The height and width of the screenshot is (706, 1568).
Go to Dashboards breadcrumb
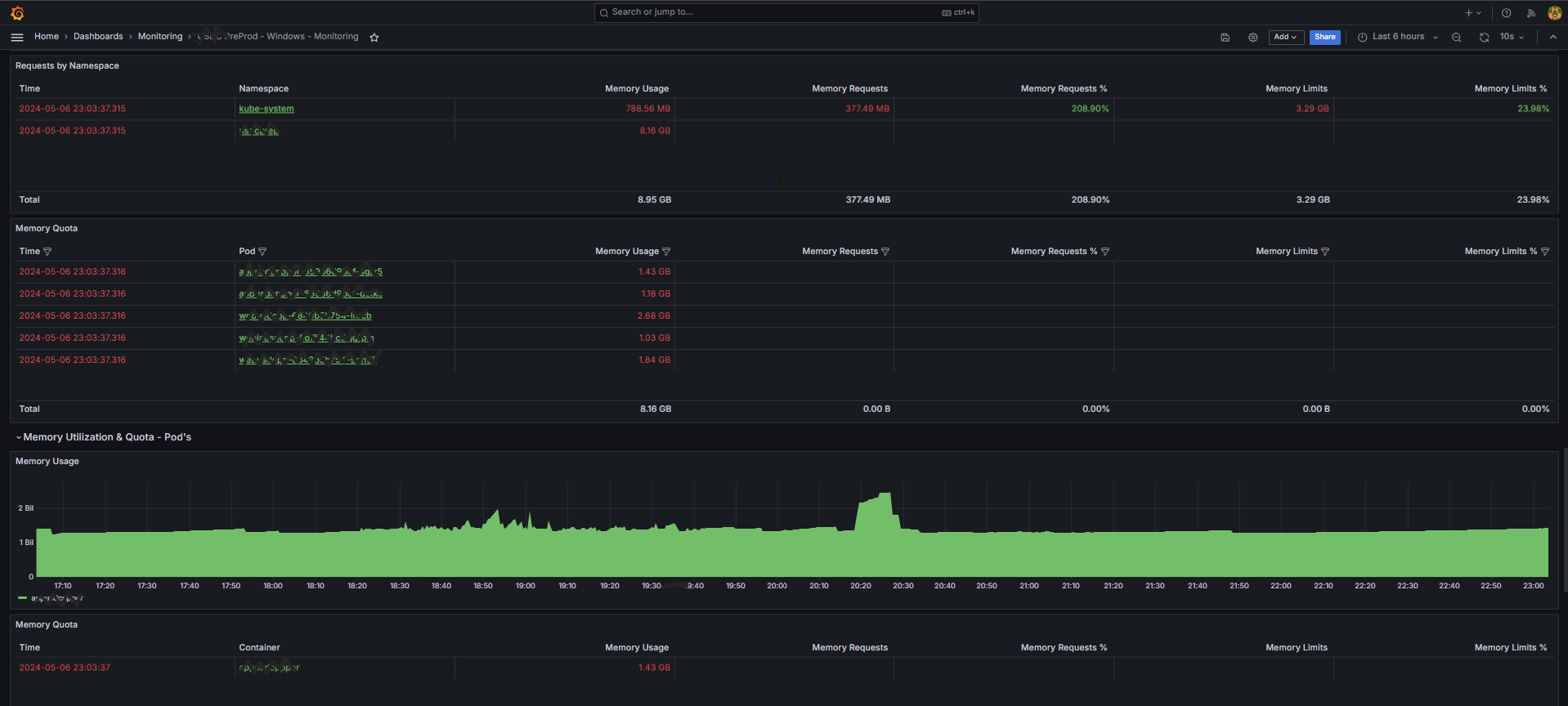coord(98,37)
